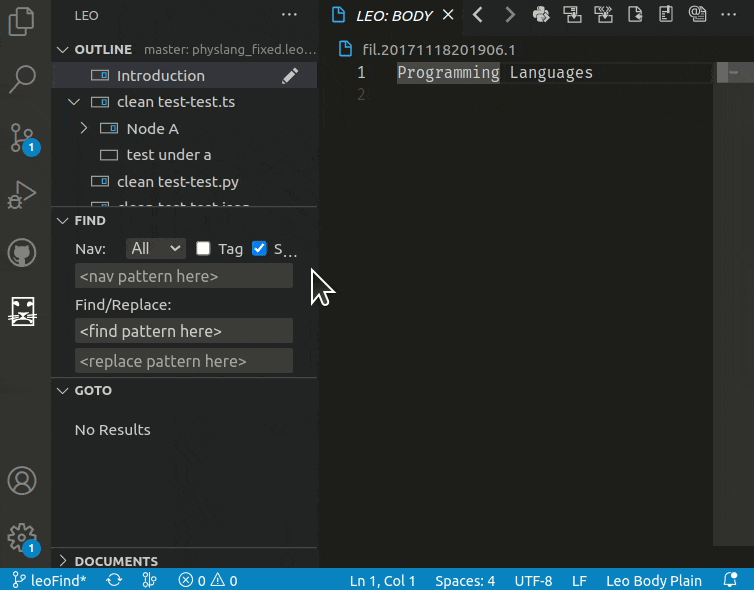The image size is (754, 590).
Task: Open the Search view in activity bar
Action: (x=22, y=78)
